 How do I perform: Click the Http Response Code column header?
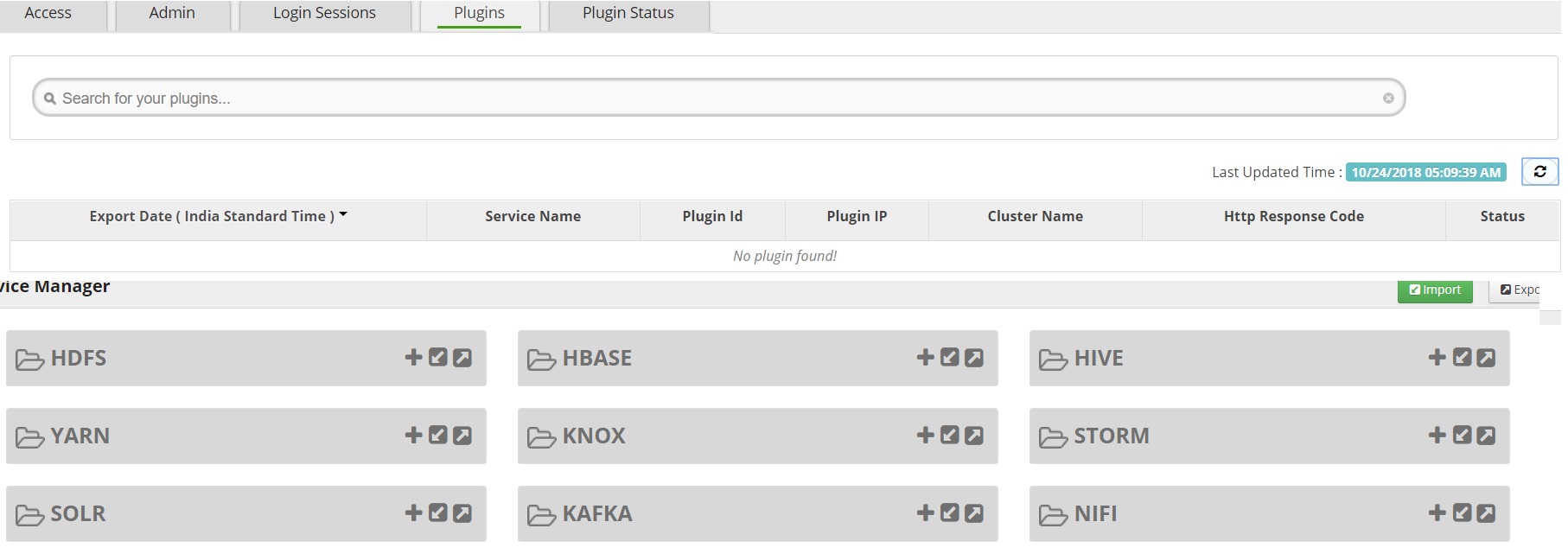tap(1293, 217)
